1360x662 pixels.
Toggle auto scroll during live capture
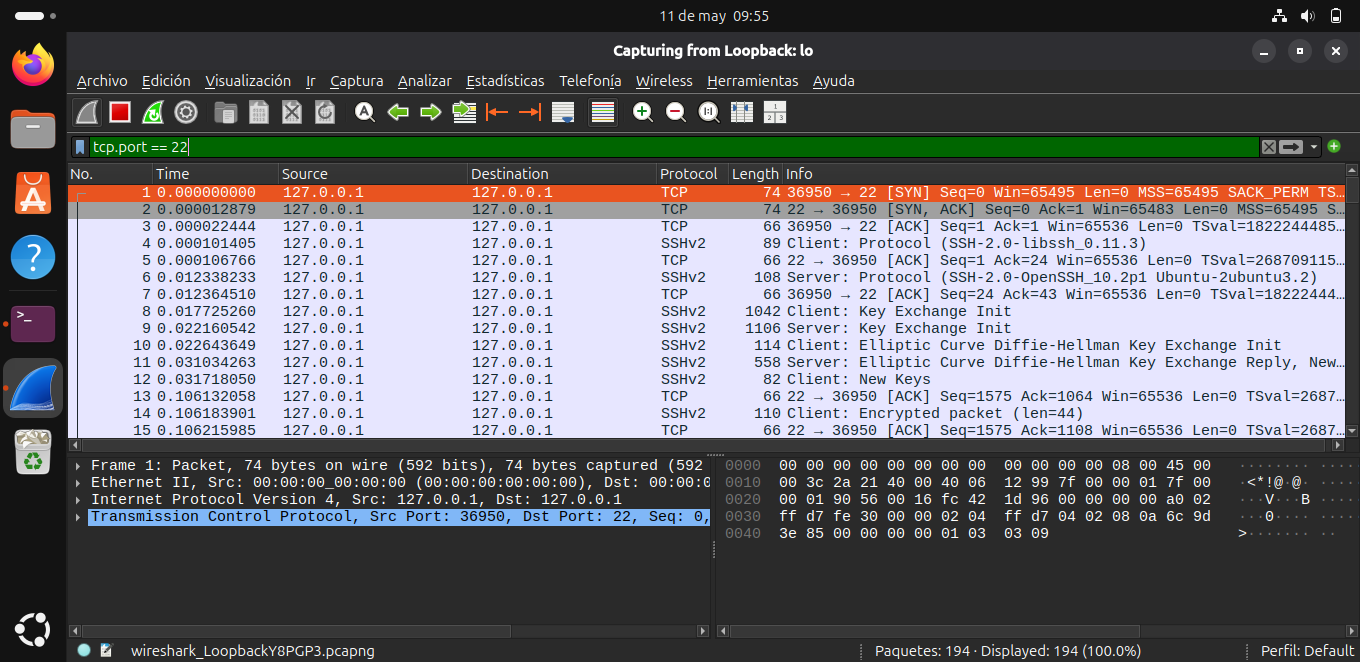(563, 112)
